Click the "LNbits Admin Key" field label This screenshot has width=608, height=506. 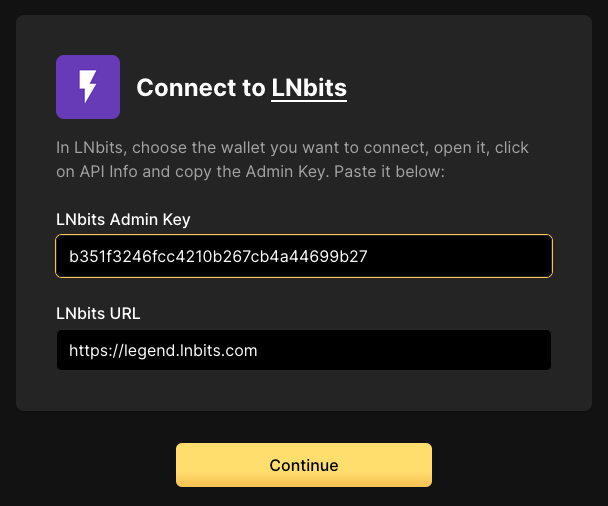click(x=123, y=219)
